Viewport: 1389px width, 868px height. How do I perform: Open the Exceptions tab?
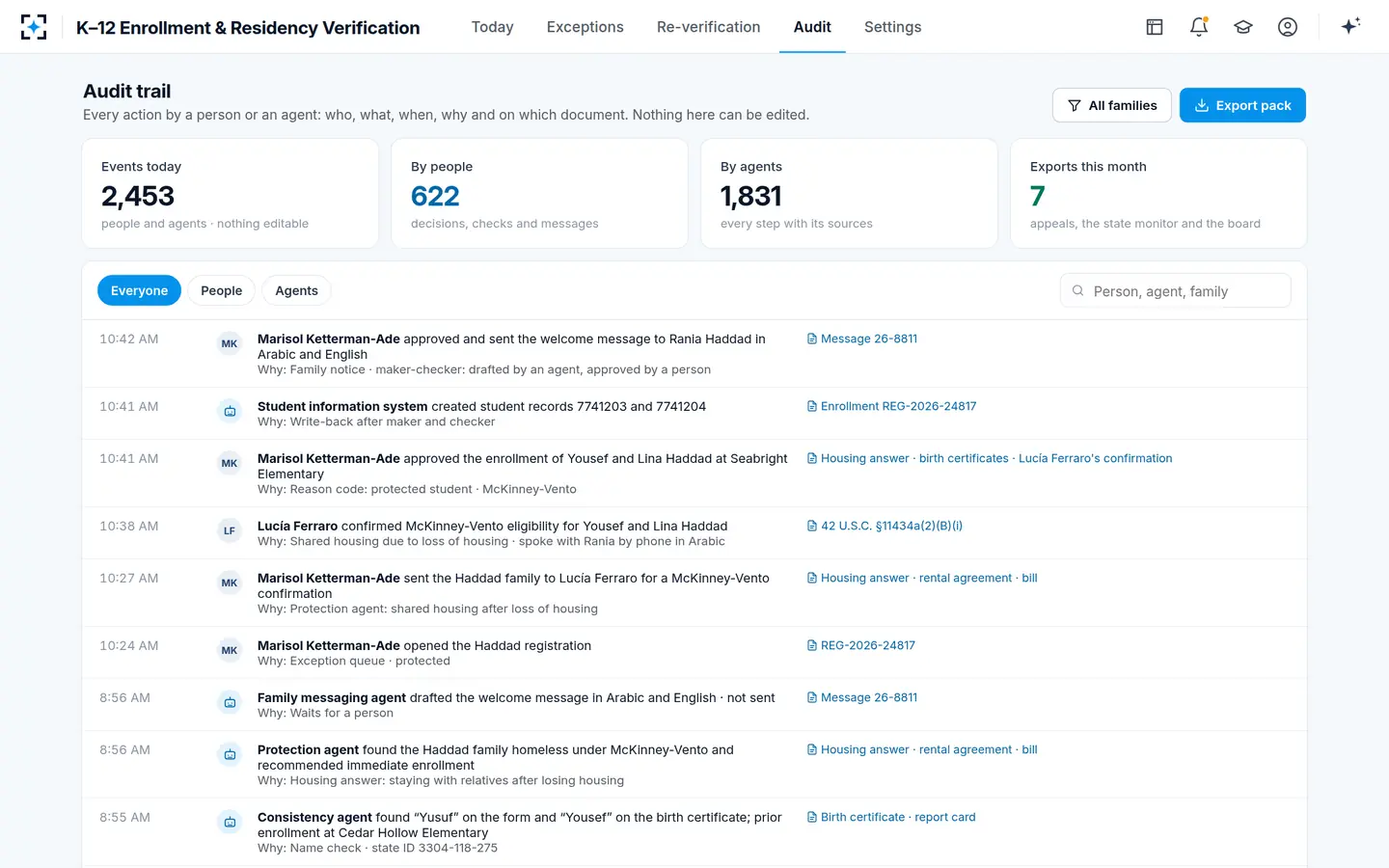(586, 27)
